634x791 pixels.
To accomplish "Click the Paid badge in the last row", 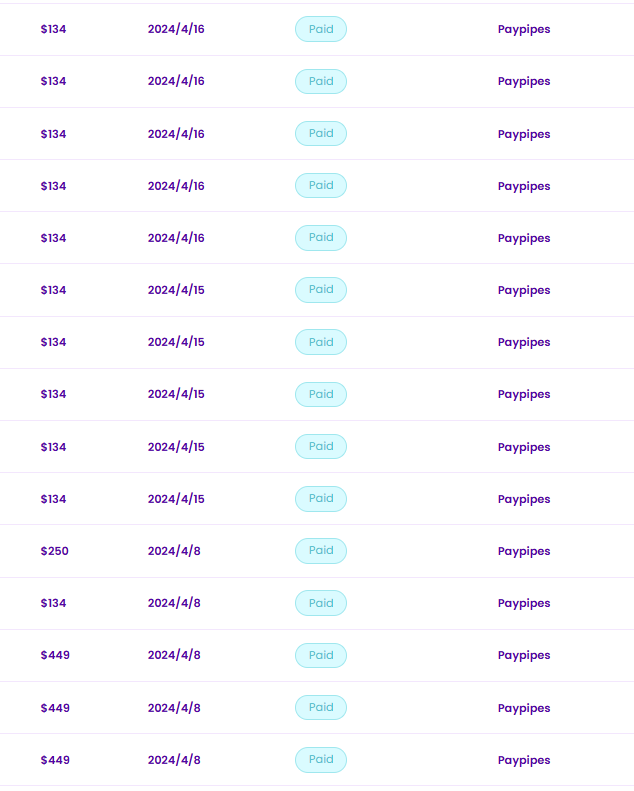I will [x=321, y=760].
